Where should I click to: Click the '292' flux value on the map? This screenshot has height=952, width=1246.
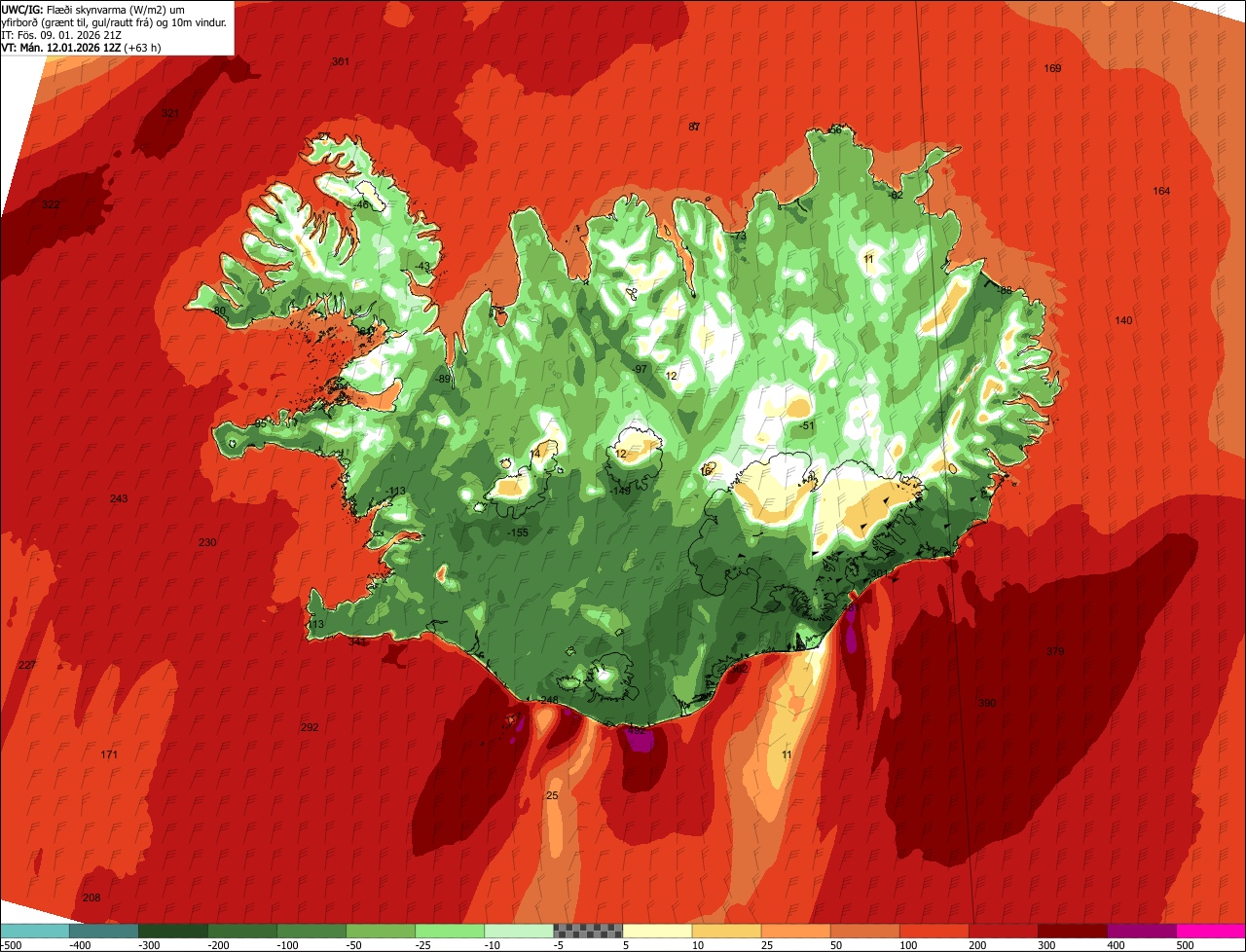[310, 727]
